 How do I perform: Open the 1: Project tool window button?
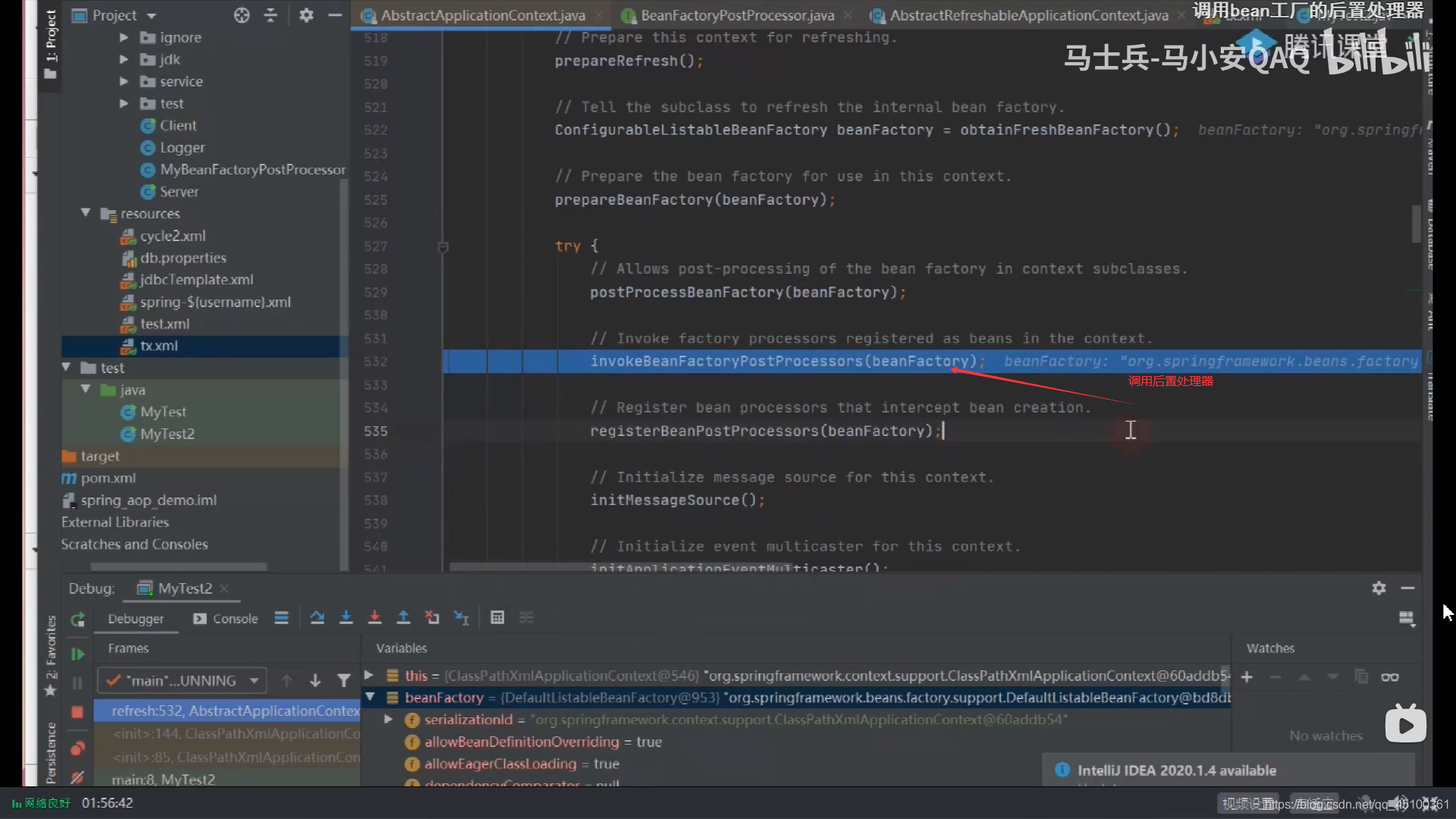point(51,45)
